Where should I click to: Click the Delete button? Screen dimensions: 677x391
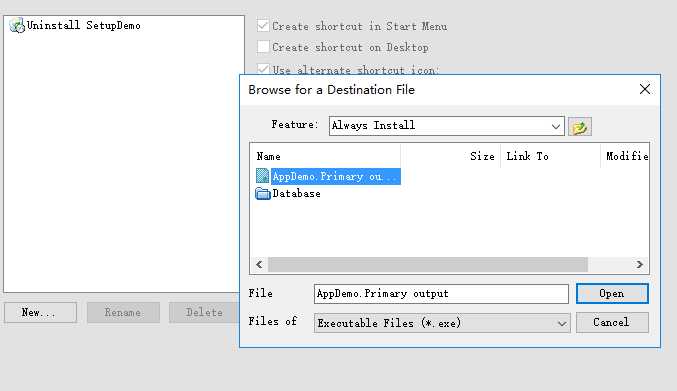pyautogui.click(x=205, y=312)
